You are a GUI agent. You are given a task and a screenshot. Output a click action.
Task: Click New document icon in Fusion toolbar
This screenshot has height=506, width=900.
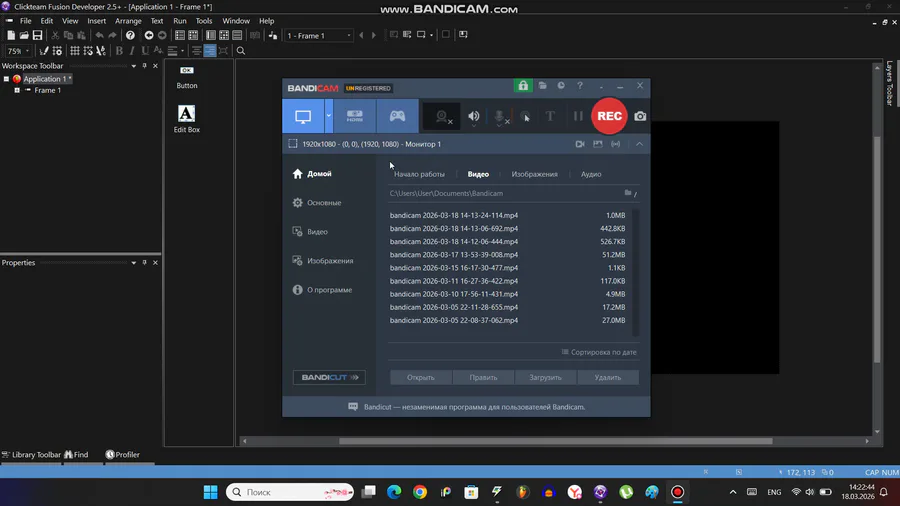point(11,36)
